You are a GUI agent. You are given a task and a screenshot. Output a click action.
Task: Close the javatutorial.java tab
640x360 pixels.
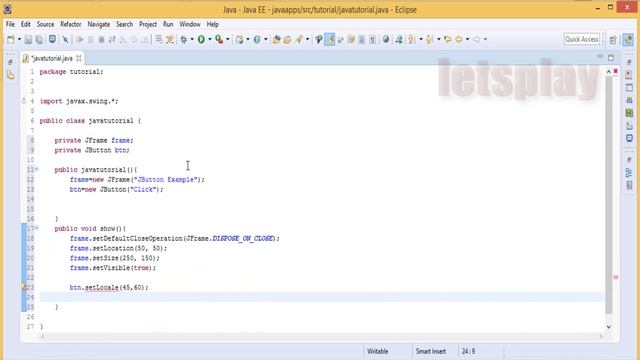point(78,58)
